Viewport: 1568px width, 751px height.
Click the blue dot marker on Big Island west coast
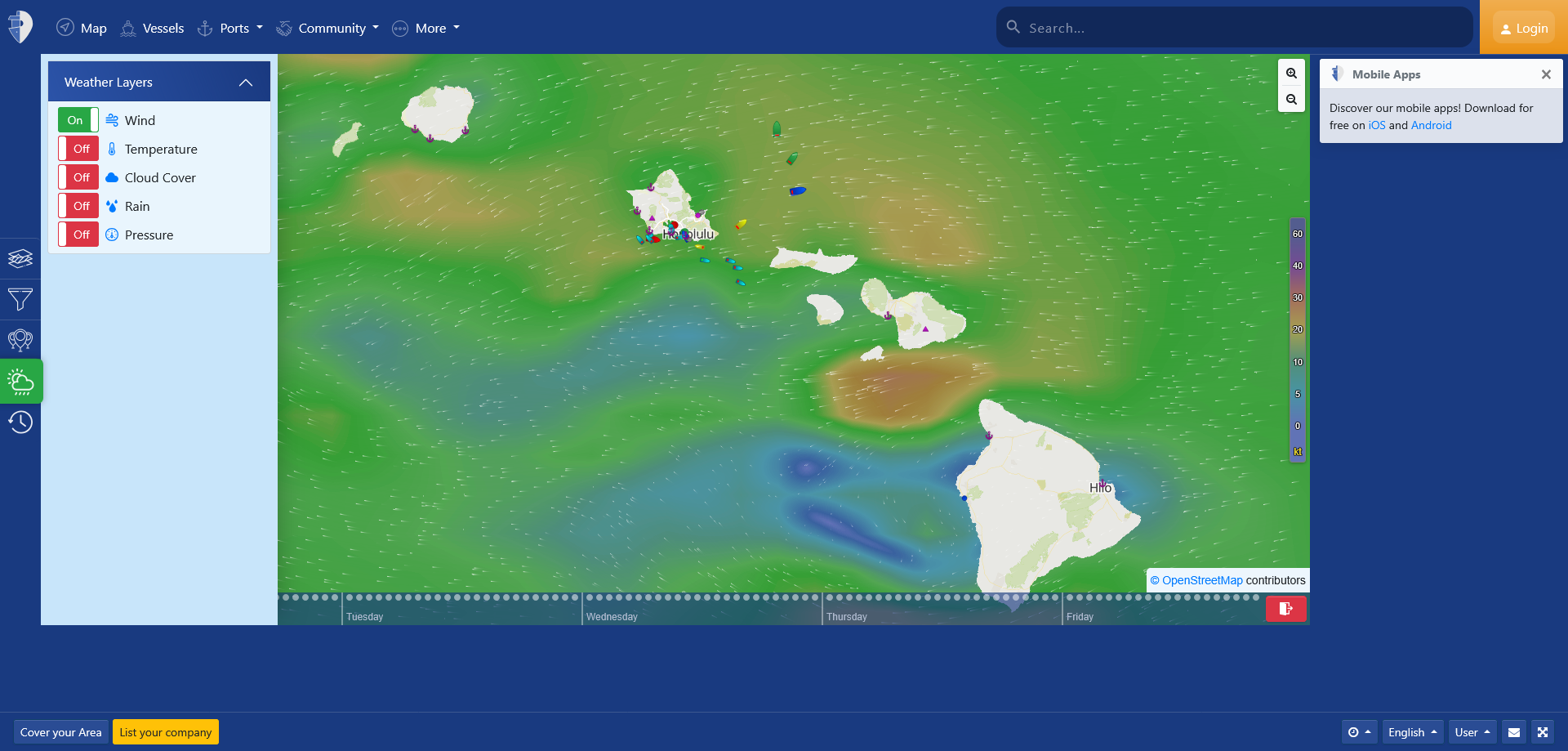pos(964,498)
